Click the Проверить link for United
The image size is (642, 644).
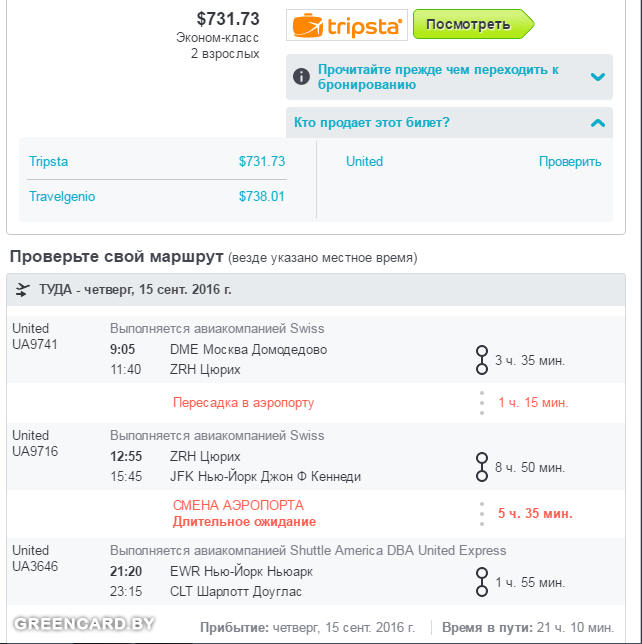tap(570, 161)
